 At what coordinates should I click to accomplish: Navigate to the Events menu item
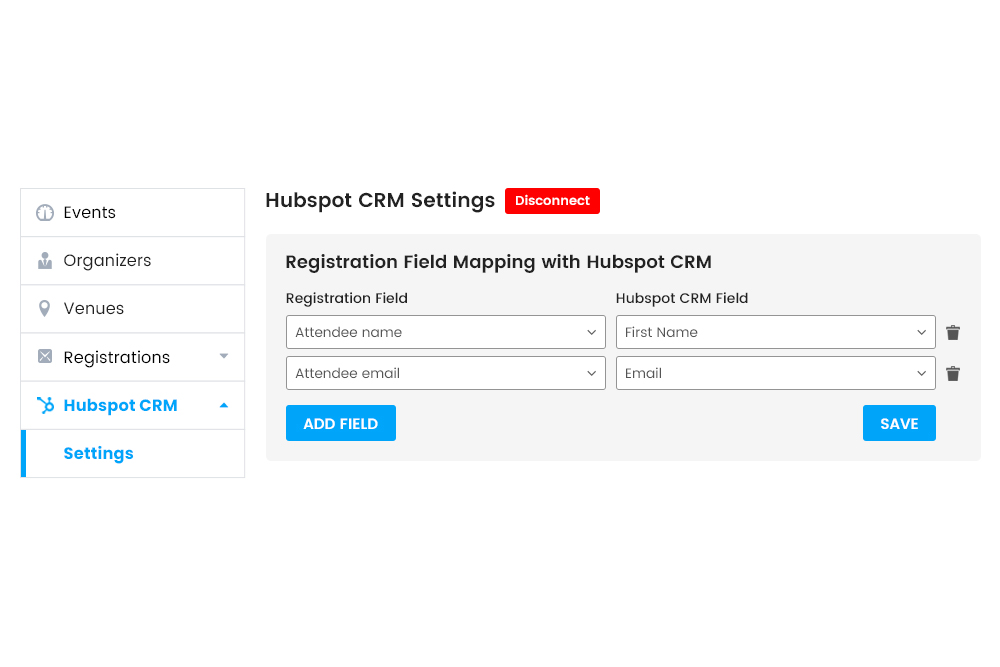[91, 212]
